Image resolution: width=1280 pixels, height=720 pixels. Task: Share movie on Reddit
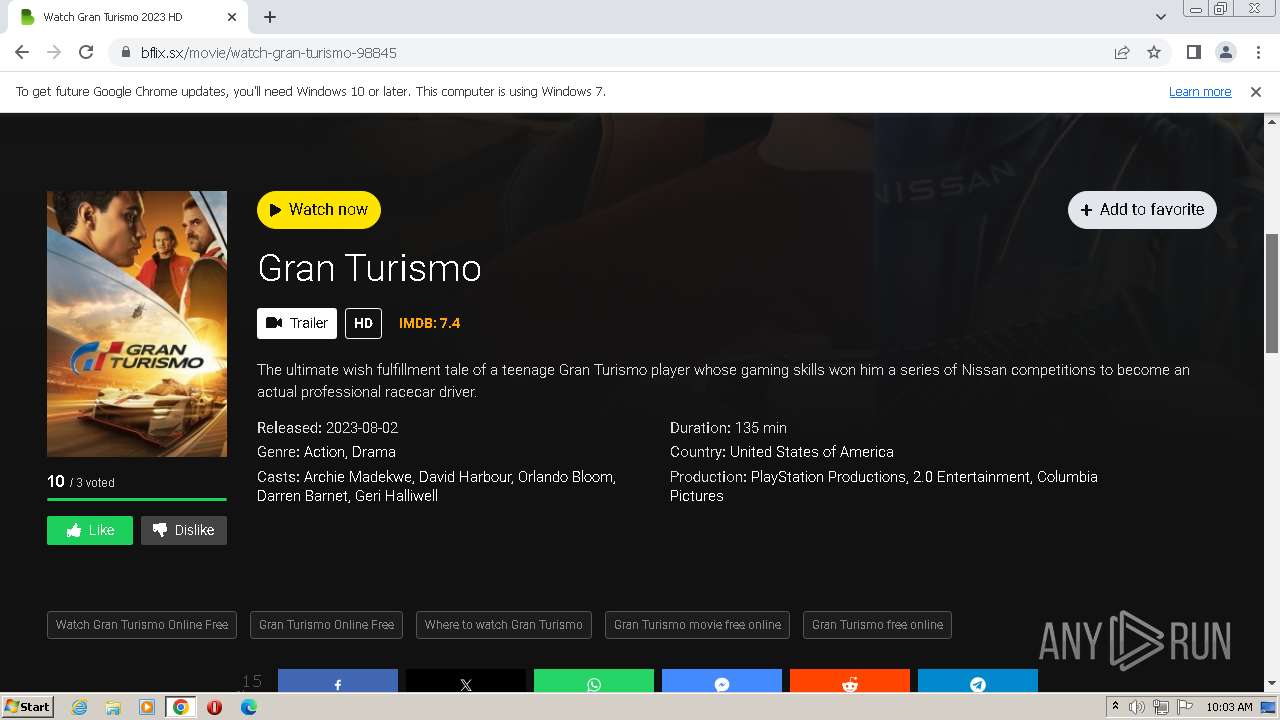(850, 682)
